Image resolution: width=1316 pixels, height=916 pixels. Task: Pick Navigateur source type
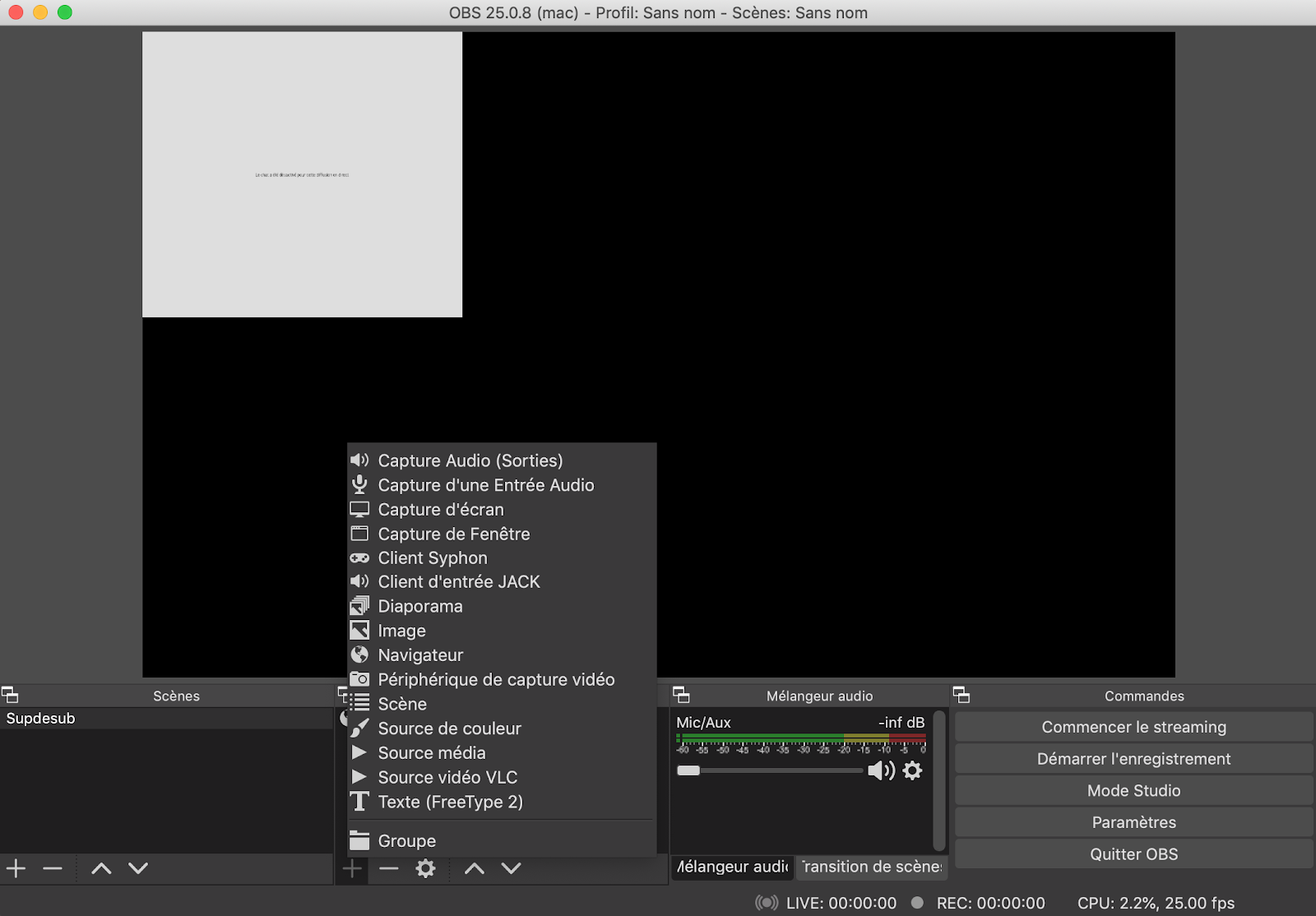420,655
